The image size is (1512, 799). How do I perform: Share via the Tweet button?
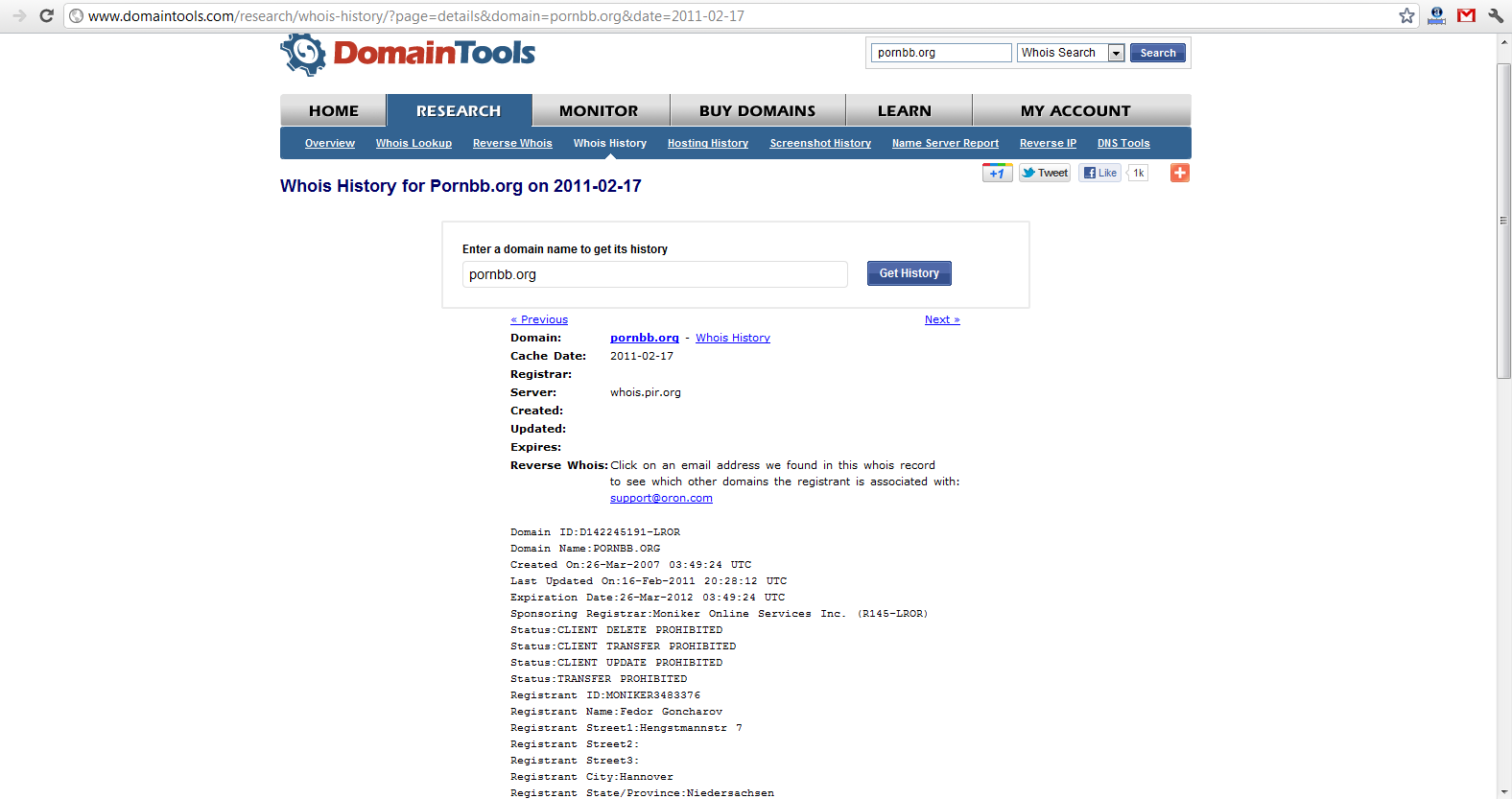tap(1045, 173)
